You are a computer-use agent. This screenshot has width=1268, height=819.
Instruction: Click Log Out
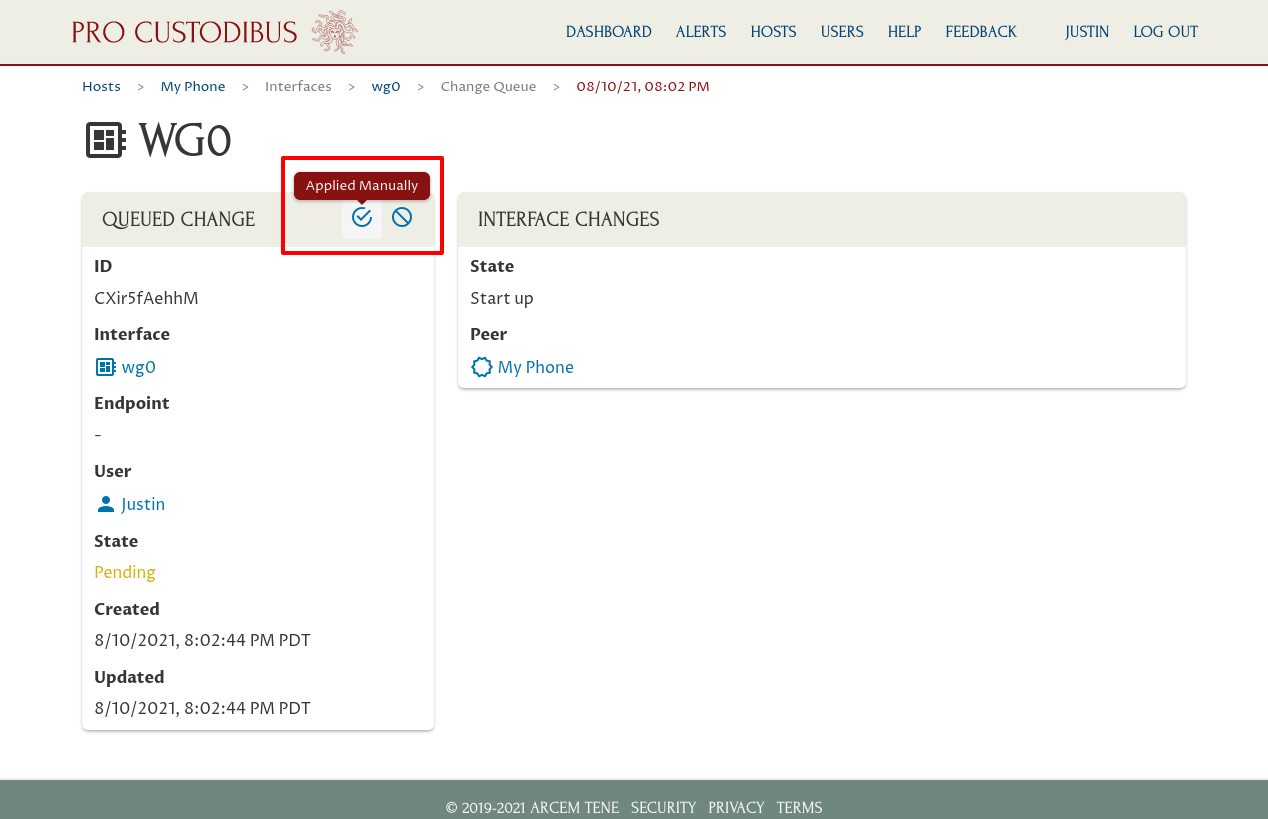click(1165, 32)
